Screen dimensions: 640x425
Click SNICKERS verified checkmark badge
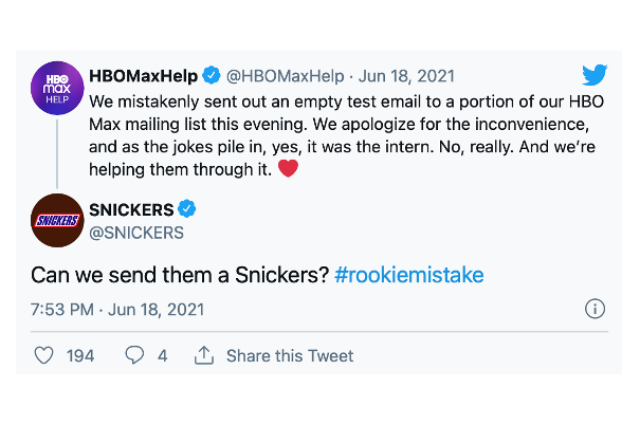click(187, 209)
